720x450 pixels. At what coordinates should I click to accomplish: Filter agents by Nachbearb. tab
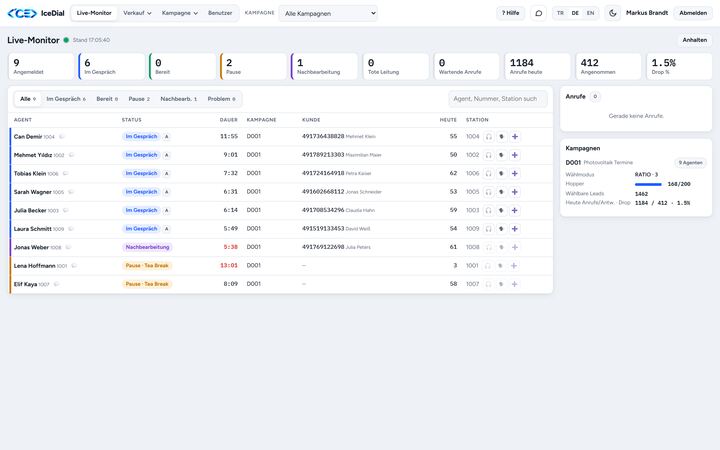coord(179,99)
